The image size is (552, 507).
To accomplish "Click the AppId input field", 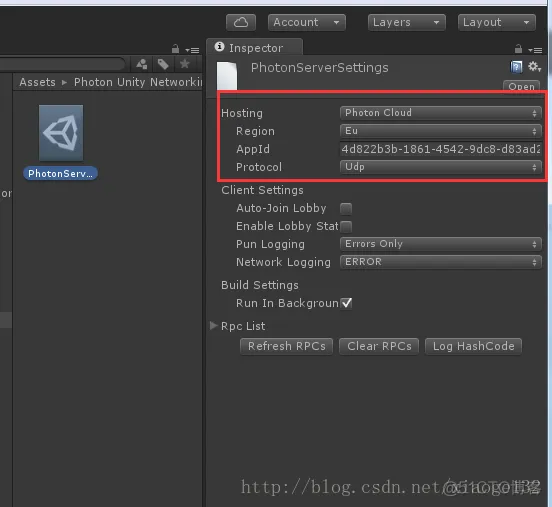I will (x=440, y=149).
